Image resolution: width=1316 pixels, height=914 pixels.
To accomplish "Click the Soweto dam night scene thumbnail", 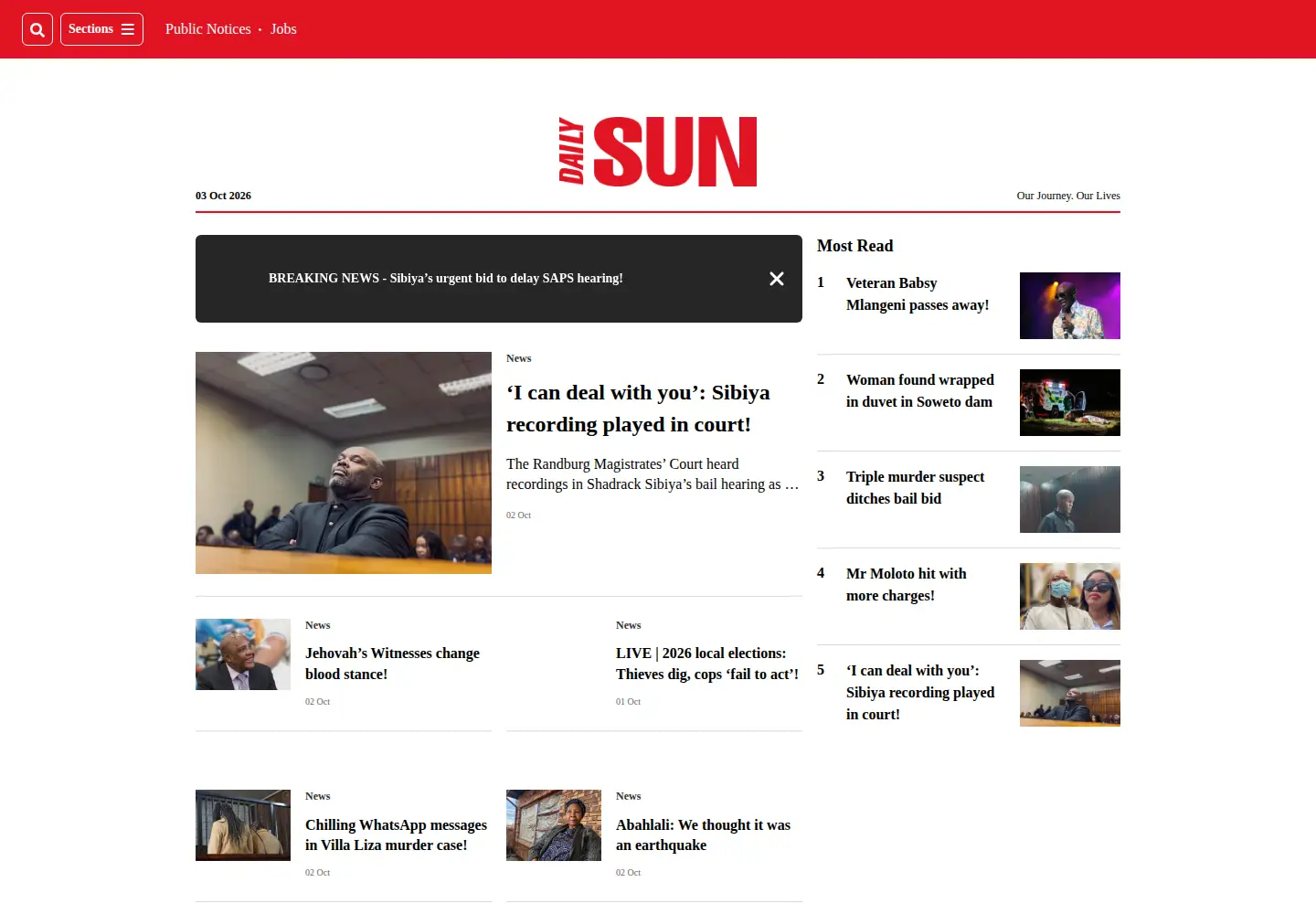I will click(1070, 402).
